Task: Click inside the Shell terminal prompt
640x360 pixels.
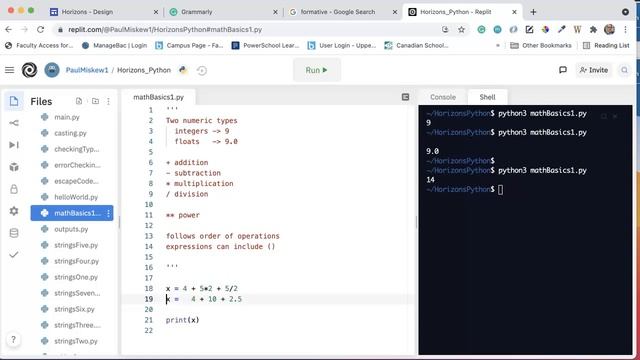Action: [x=500, y=189]
